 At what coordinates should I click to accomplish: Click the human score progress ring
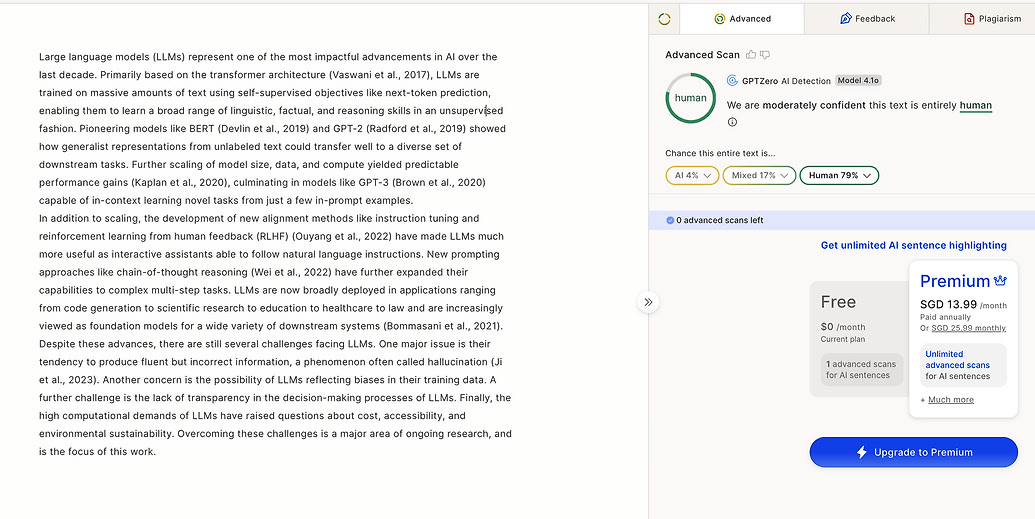[690, 98]
